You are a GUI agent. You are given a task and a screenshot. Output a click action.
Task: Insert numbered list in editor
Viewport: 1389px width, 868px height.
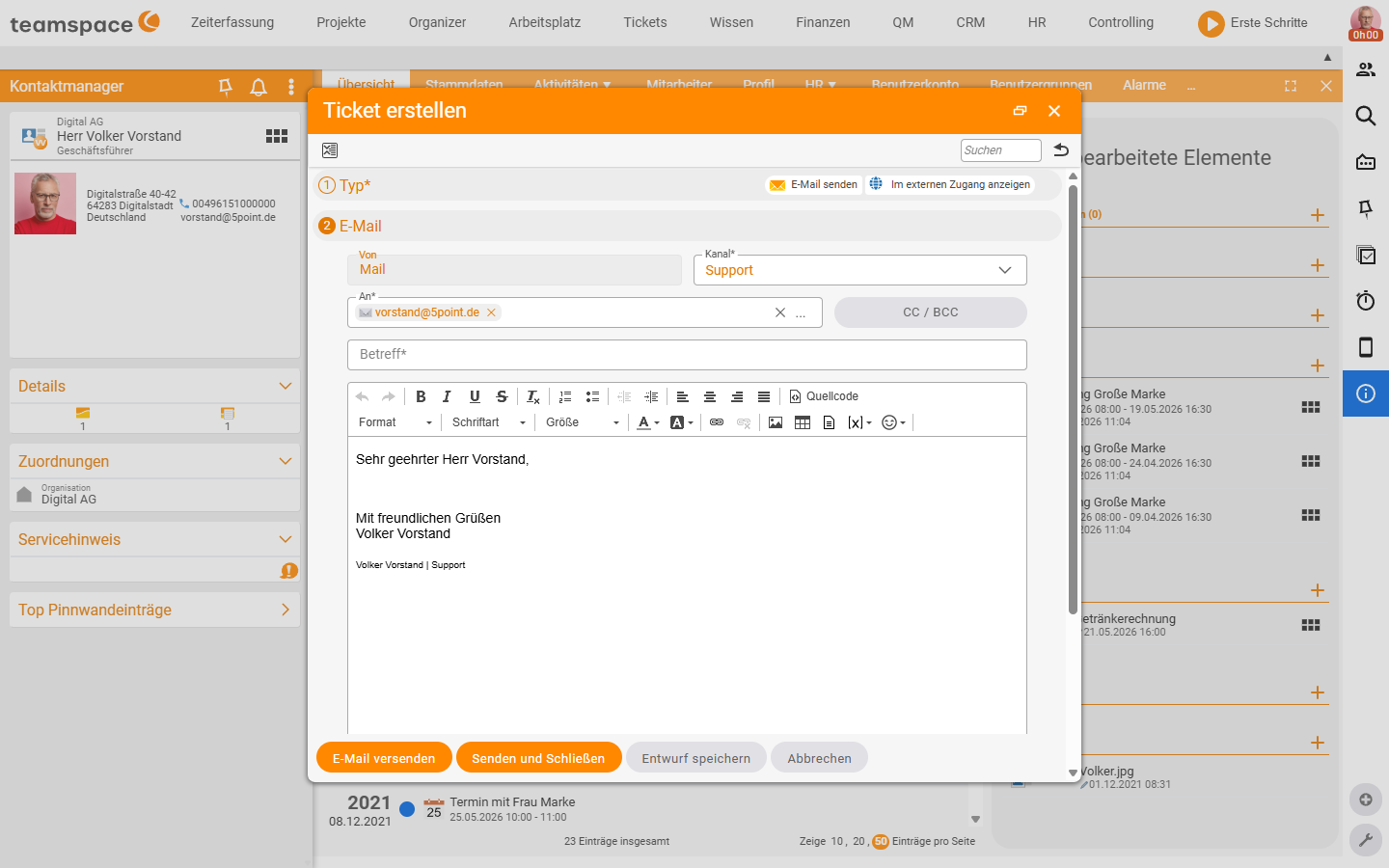(565, 396)
